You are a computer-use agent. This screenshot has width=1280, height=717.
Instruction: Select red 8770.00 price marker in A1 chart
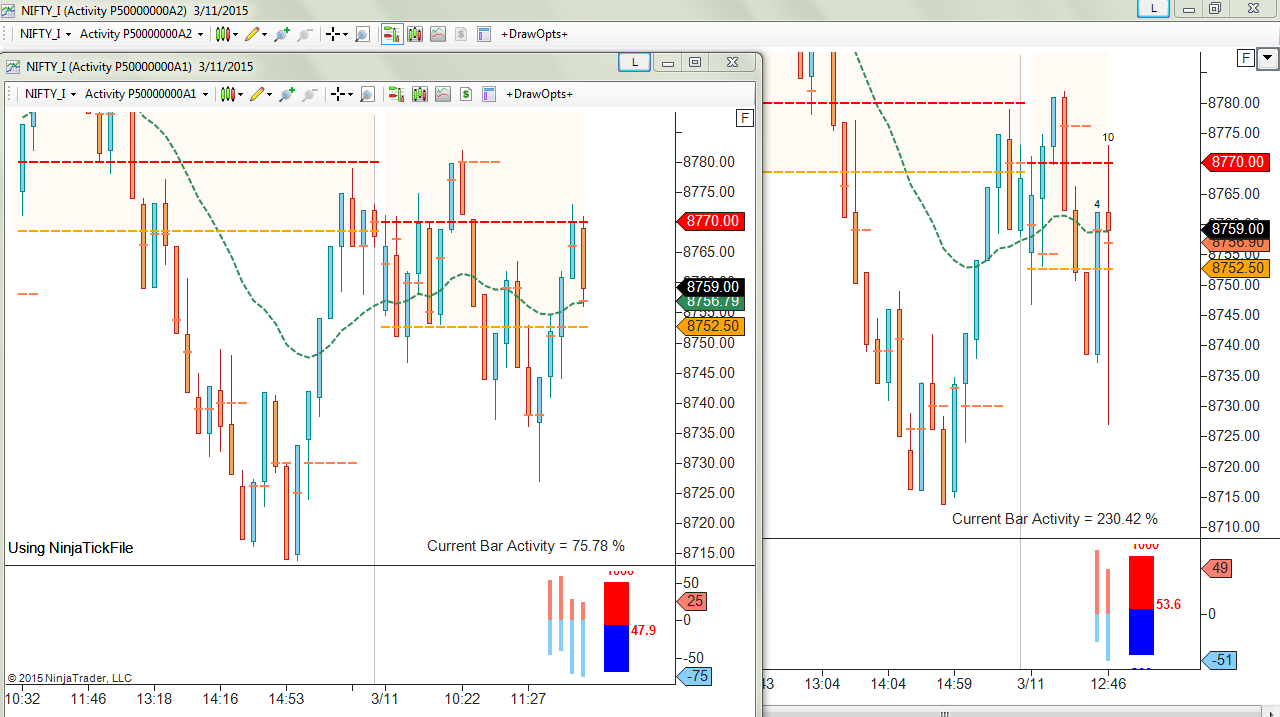(711, 221)
